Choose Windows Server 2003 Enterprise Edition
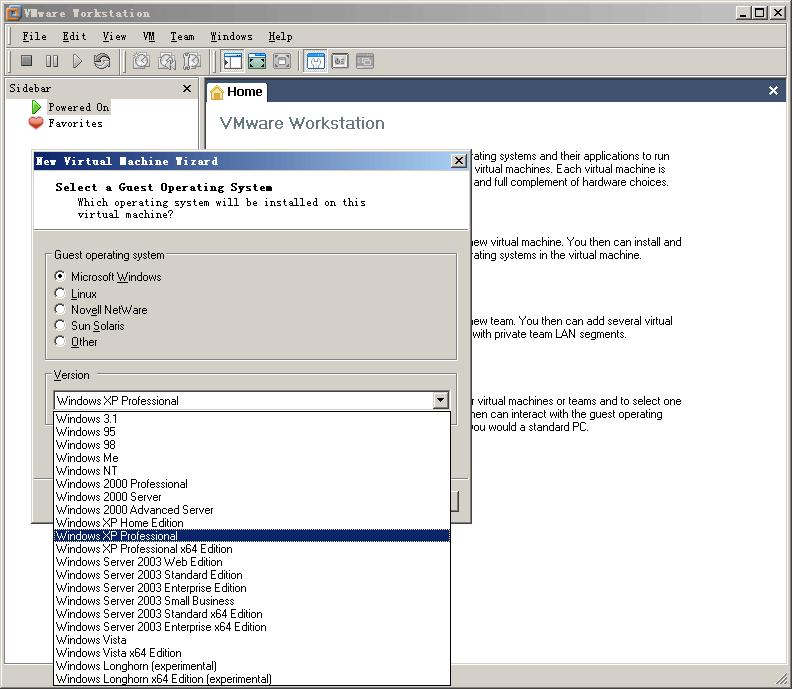Screen dimensions: 792x689 point(252,588)
